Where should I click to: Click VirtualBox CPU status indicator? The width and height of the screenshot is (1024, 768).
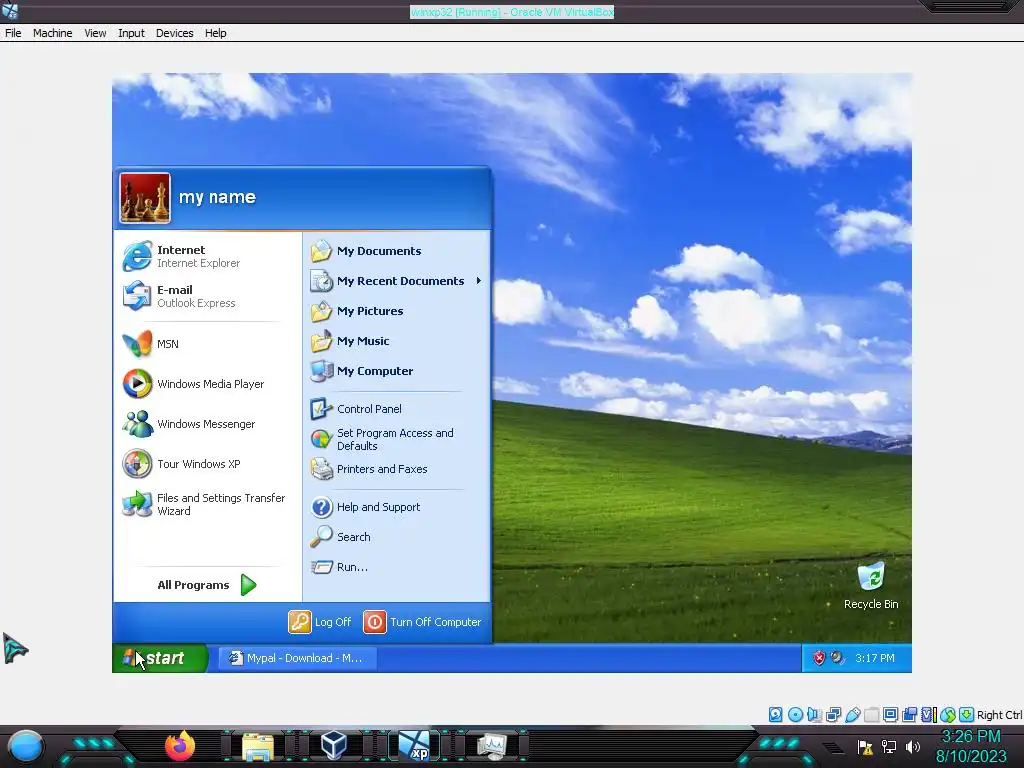[x=929, y=714]
